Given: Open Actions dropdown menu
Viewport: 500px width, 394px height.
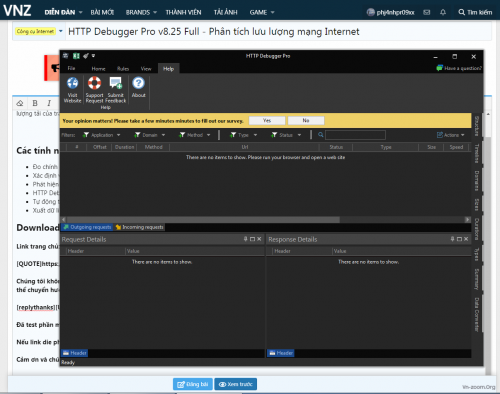Looking at the screenshot, I should tap(451, 135).
